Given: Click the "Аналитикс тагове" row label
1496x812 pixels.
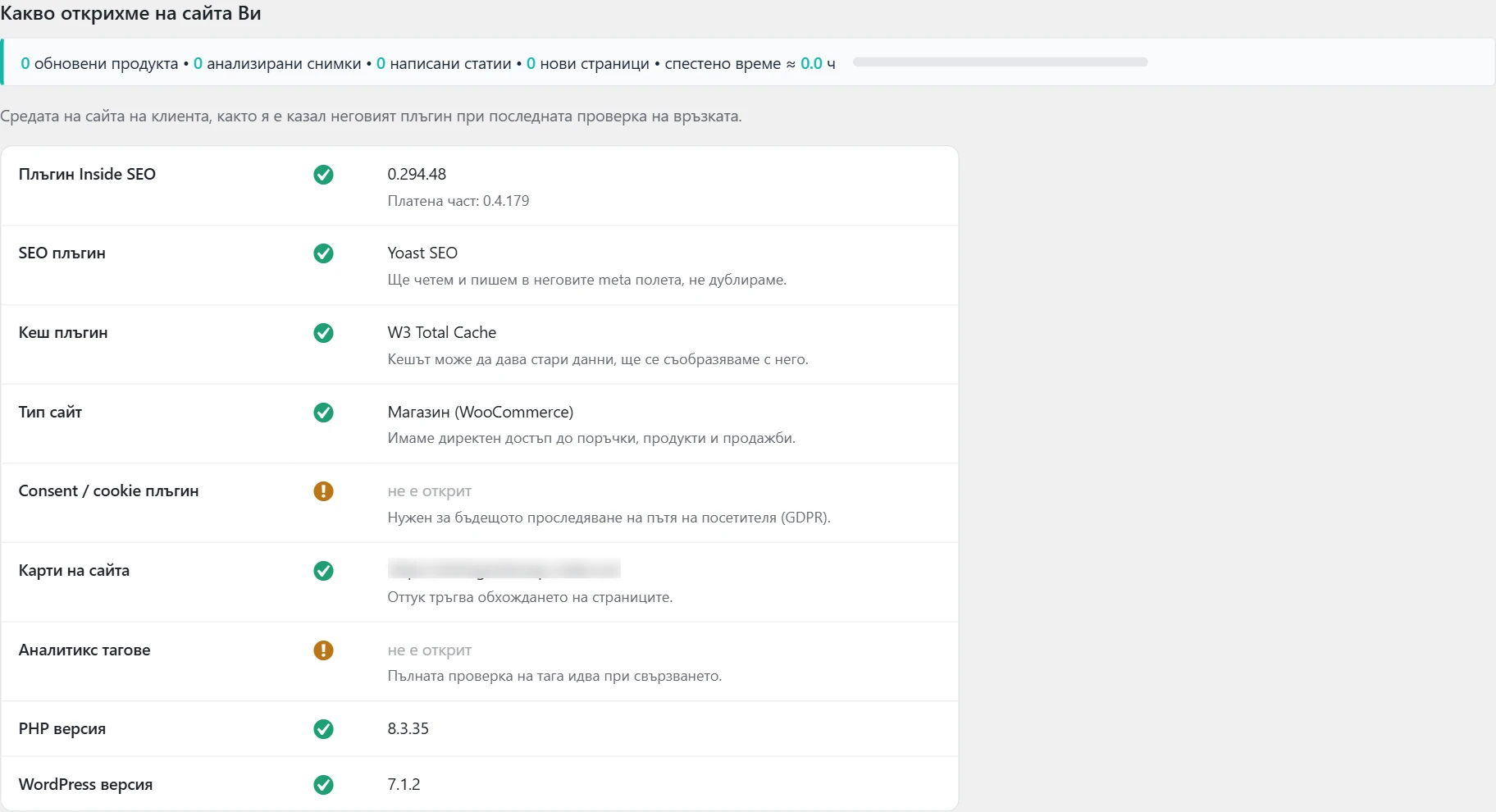Looking at the screenshot, I should 84,650.
